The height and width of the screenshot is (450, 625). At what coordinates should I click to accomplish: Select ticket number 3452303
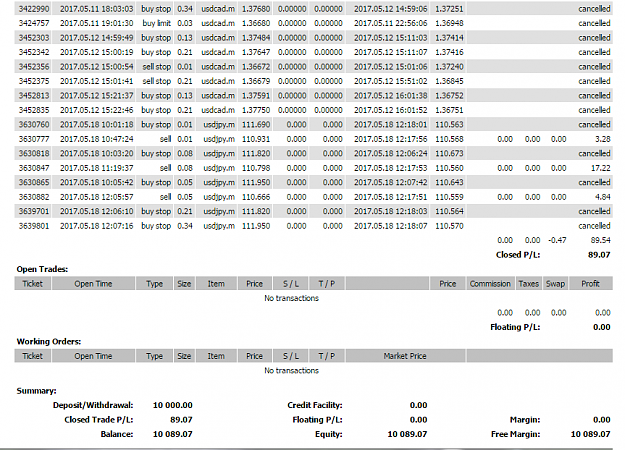34,38
